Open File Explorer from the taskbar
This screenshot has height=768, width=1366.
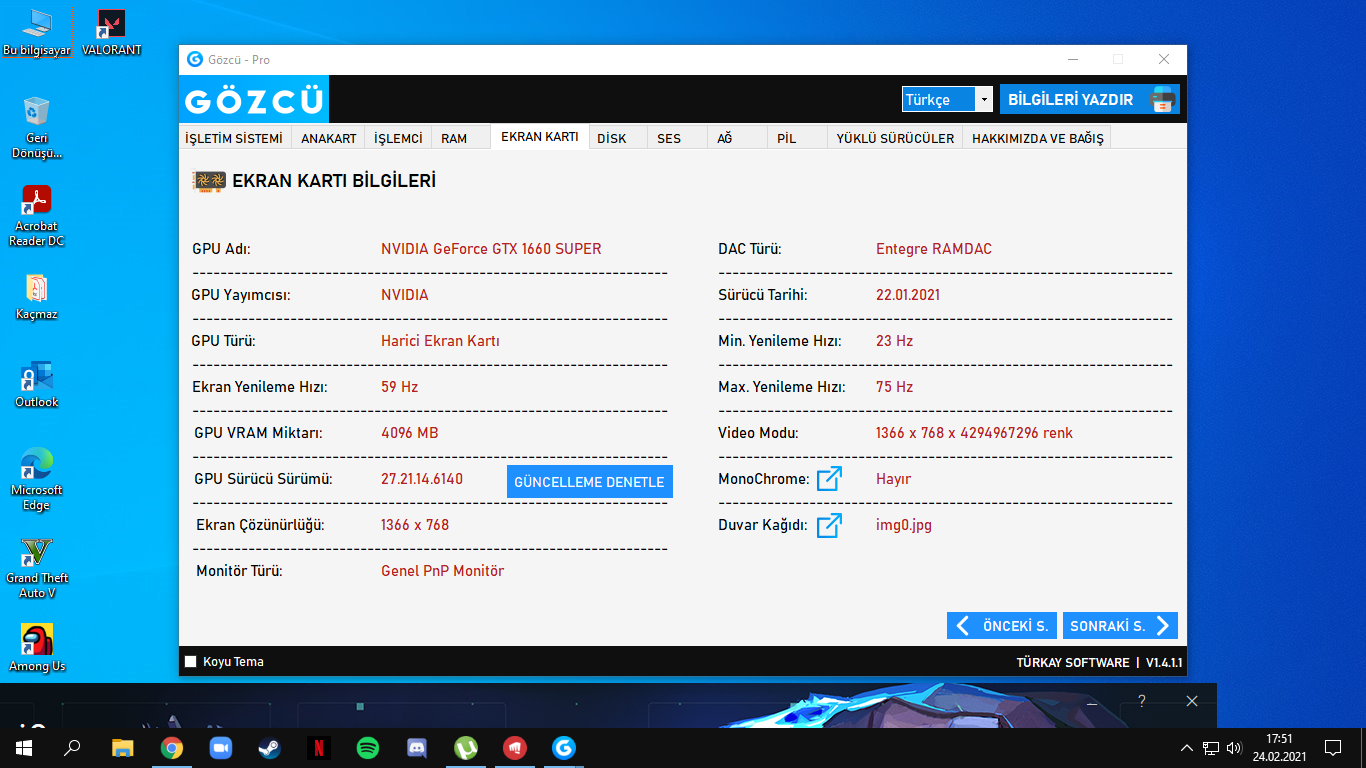tap(123, 747)
